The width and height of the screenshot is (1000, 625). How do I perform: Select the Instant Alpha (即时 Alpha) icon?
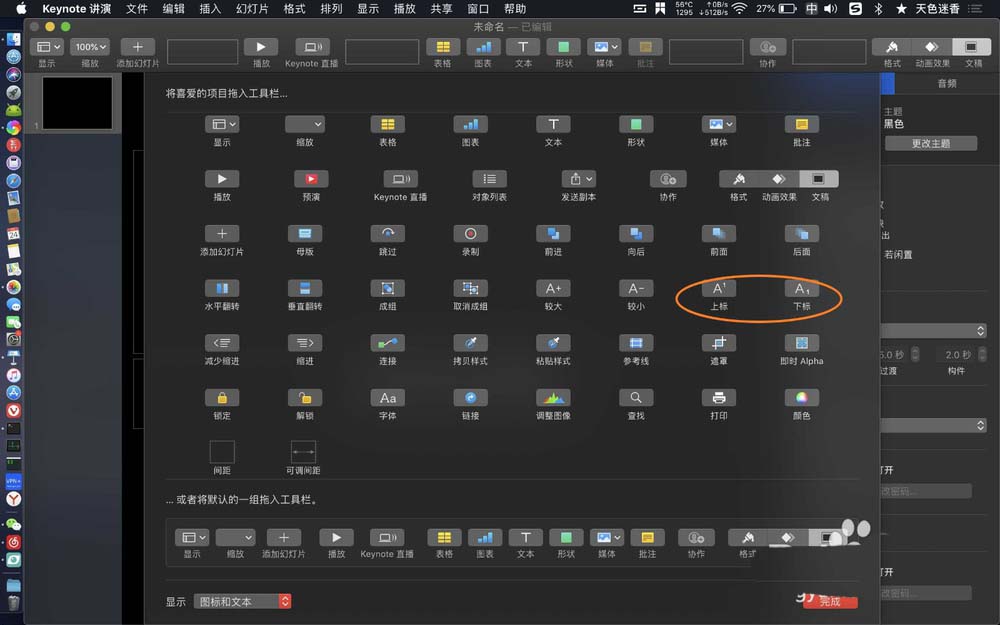pos(801,343)
